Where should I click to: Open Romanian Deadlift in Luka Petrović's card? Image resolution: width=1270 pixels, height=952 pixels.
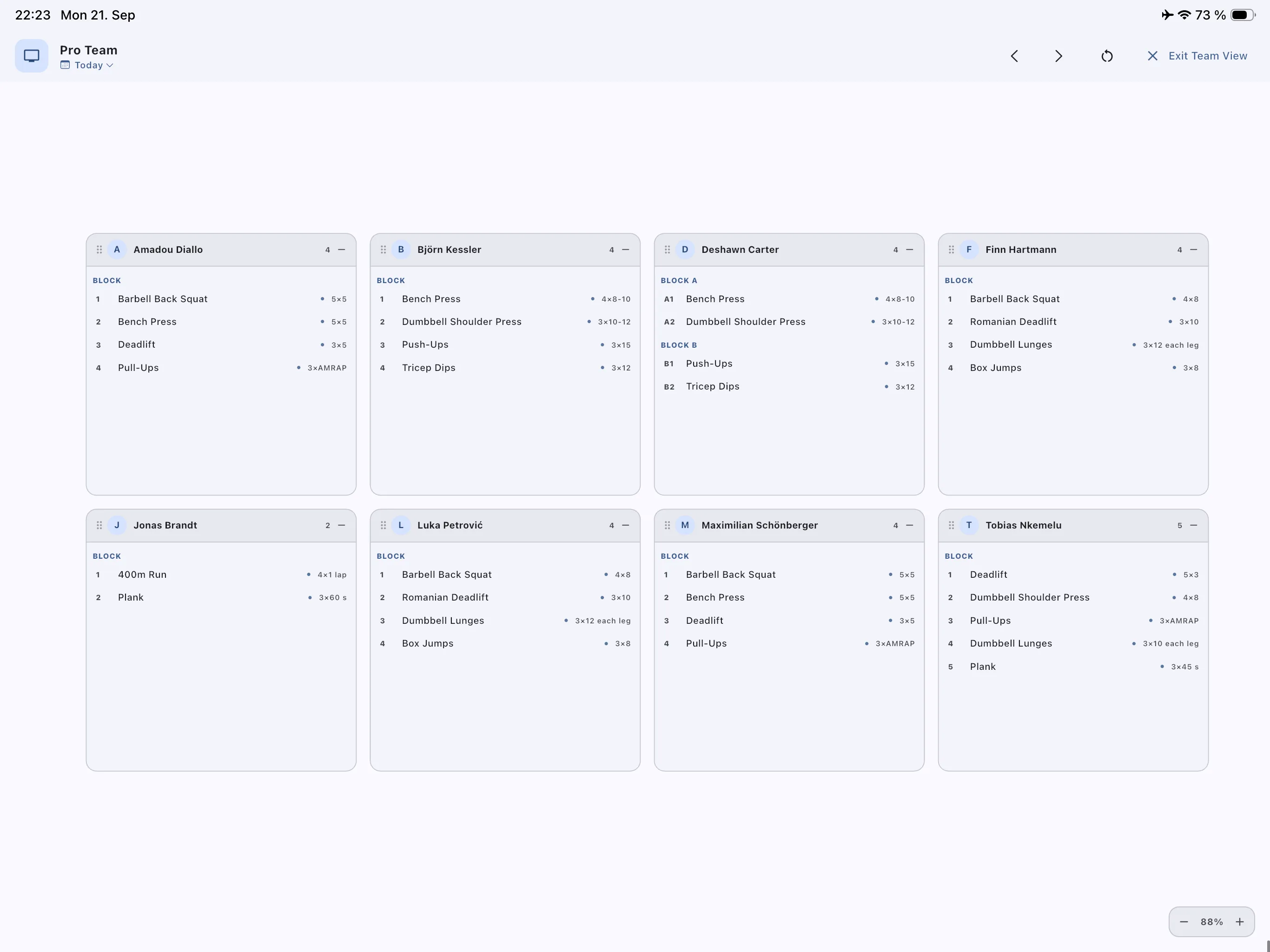(x=505, y=598)
